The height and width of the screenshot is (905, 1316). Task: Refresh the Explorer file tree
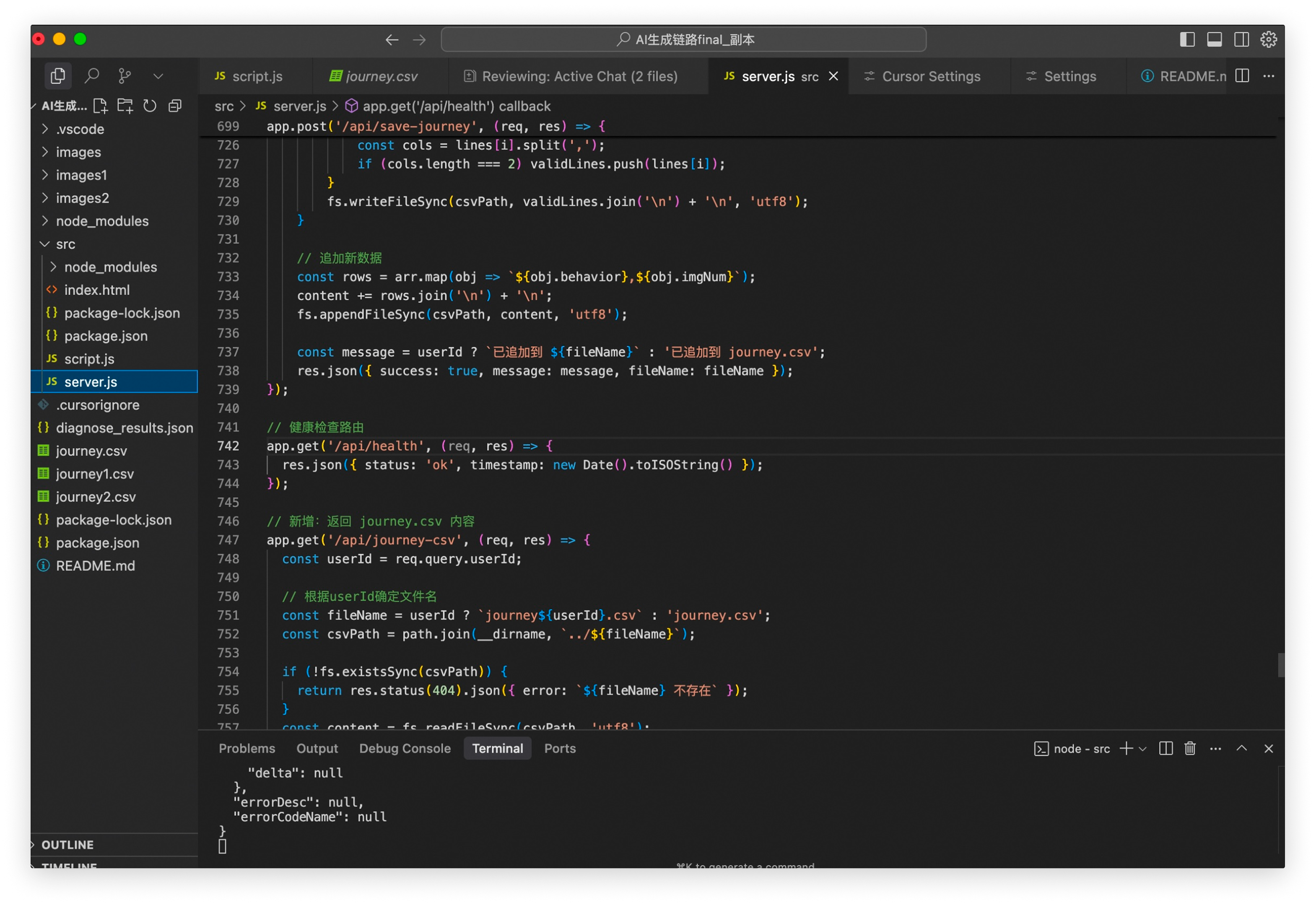(150, 106)
